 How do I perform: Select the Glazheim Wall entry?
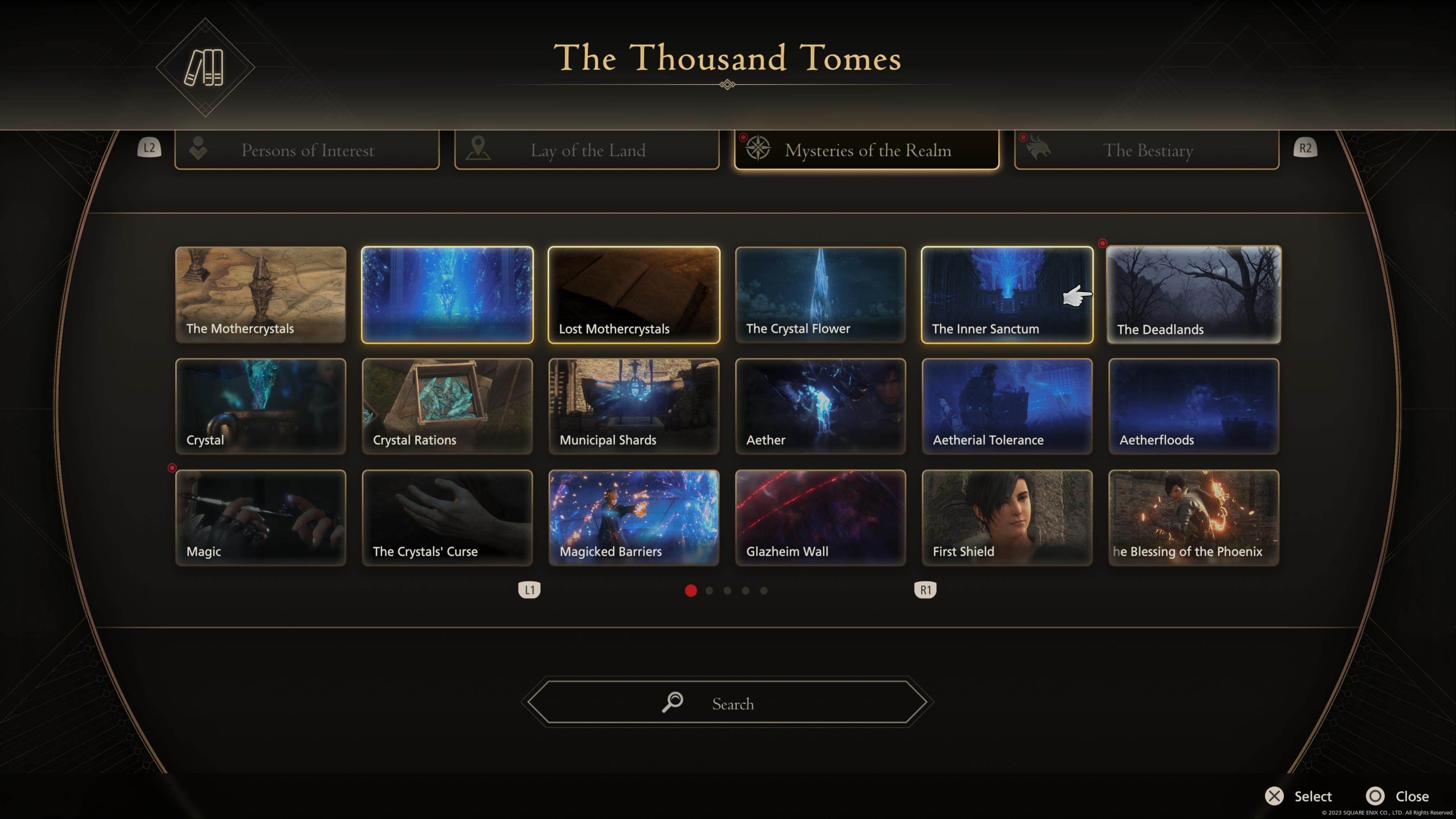click(x=820, y=517)
